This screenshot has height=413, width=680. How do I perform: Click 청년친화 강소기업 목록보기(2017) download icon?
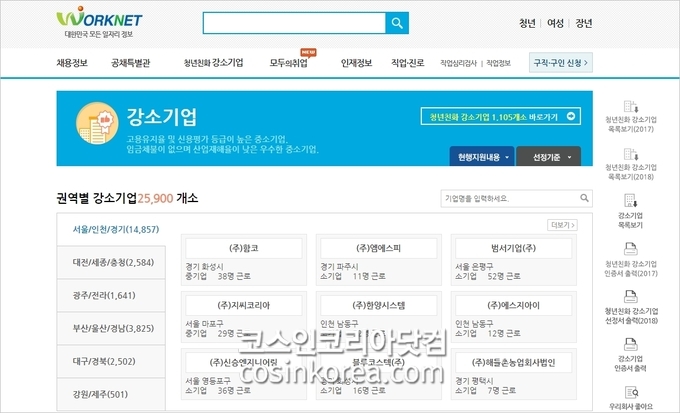(631, 107)
